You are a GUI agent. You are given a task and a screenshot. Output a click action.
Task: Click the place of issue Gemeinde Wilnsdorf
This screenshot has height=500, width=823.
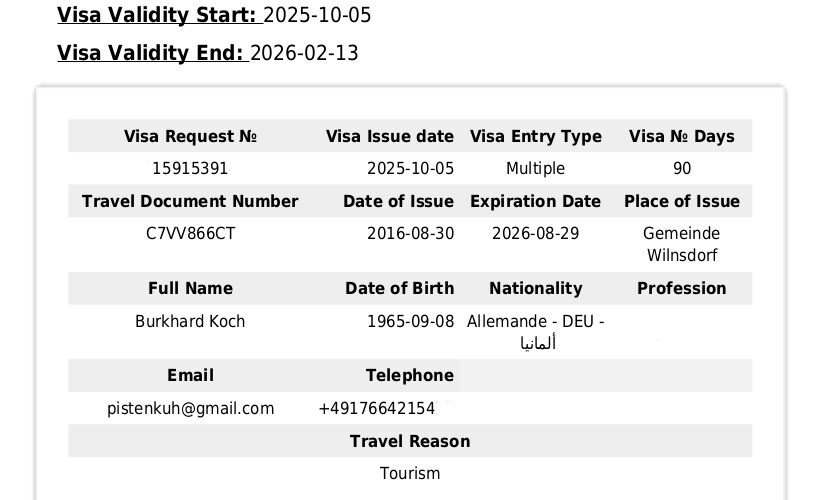(x=682, y=244)
